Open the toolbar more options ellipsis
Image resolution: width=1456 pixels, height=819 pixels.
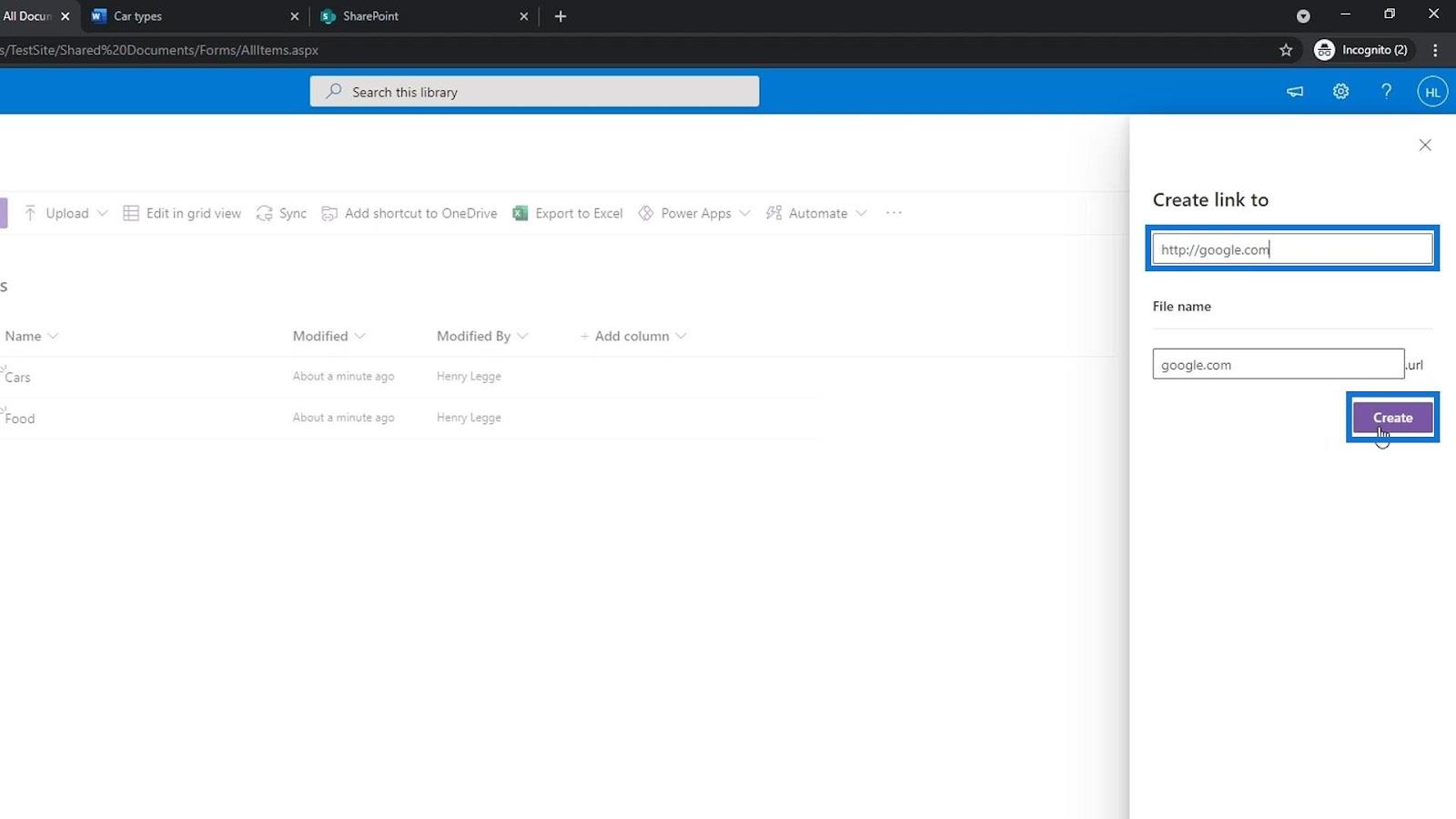[894, 213]
